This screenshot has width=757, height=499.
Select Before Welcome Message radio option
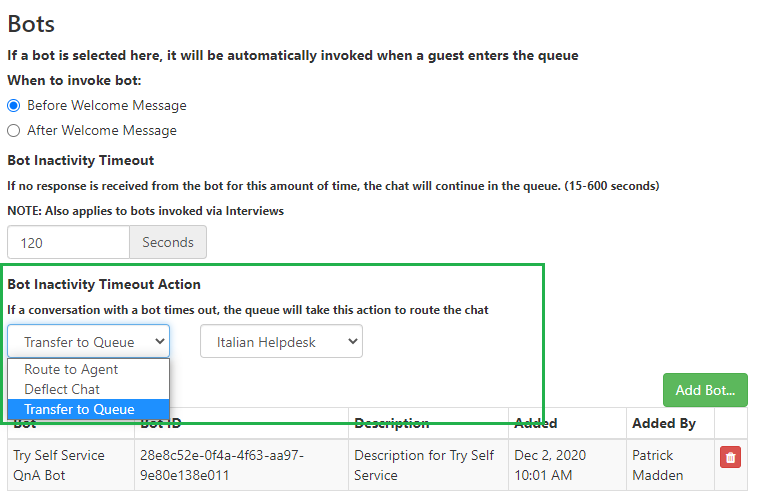click(14, 105)
